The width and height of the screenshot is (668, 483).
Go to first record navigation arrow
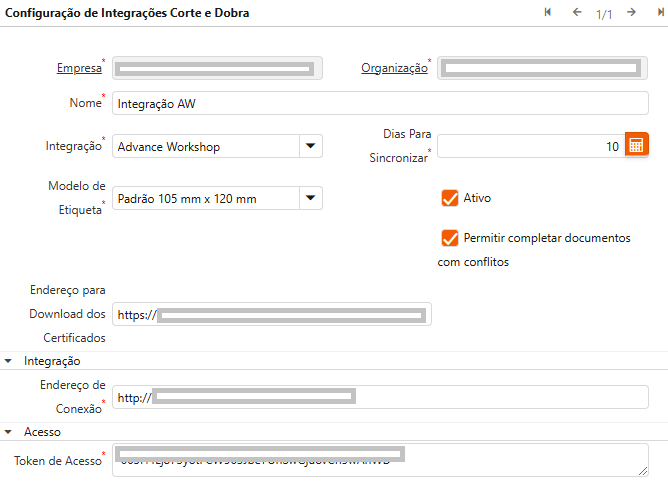coord(548,13)
